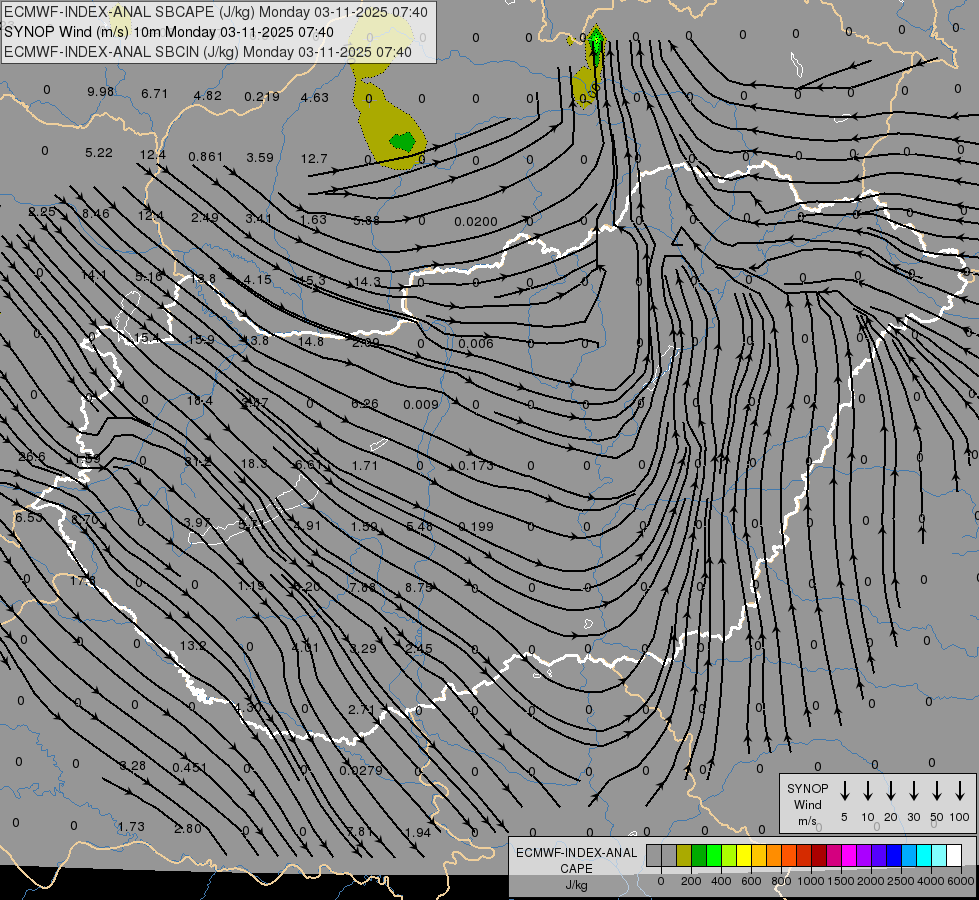This screenshot has height=900, width=979.
Task: Click the map value 15.3
Action: tap(312, 280)
